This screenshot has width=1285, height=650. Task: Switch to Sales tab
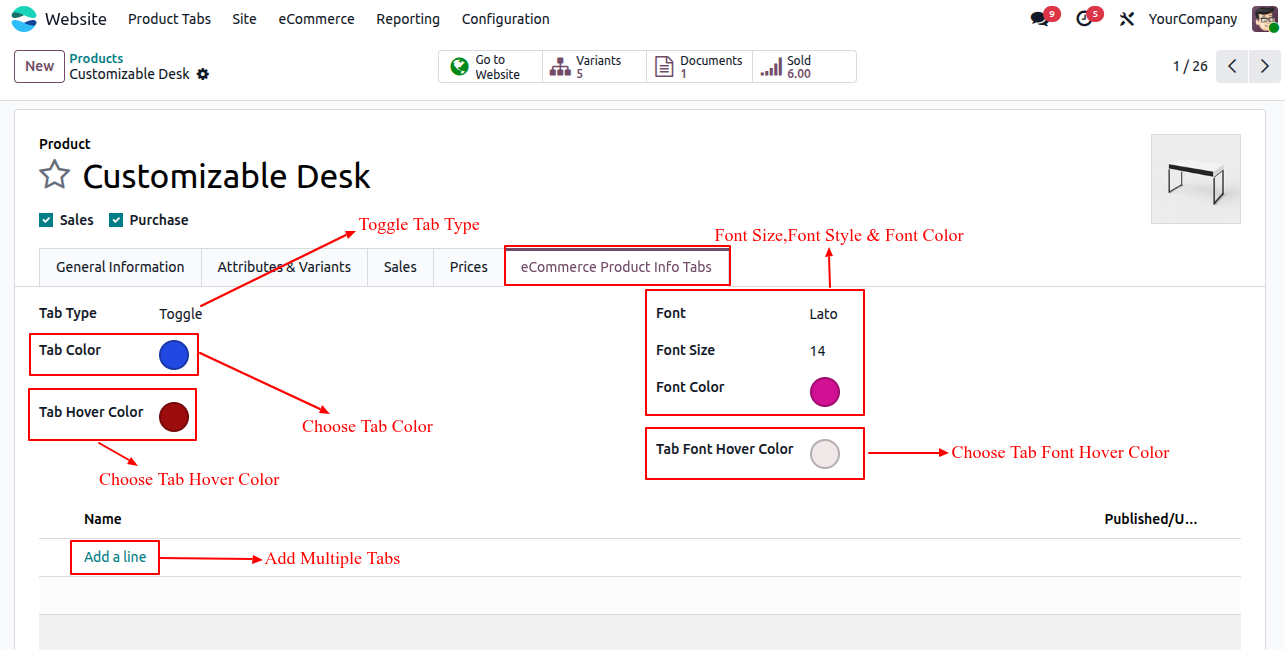tap(400, 267)
